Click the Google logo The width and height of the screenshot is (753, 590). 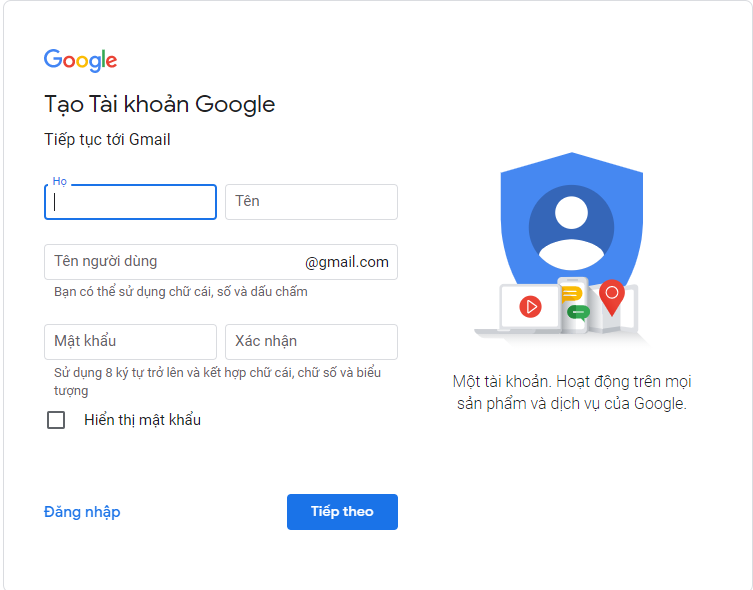(x=80, y=60)
